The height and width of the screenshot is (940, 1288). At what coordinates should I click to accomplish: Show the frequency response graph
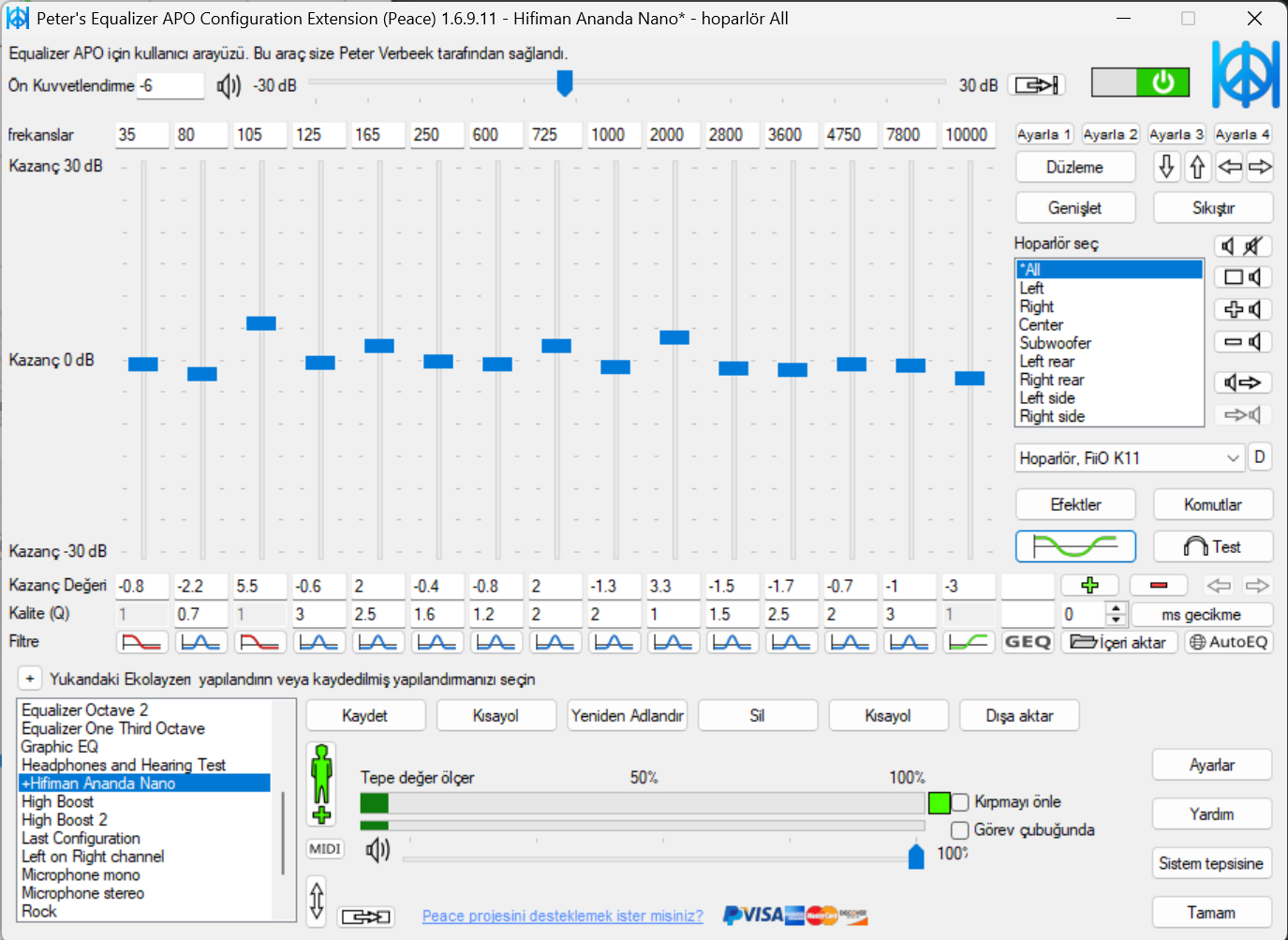tap(1075, 546)
